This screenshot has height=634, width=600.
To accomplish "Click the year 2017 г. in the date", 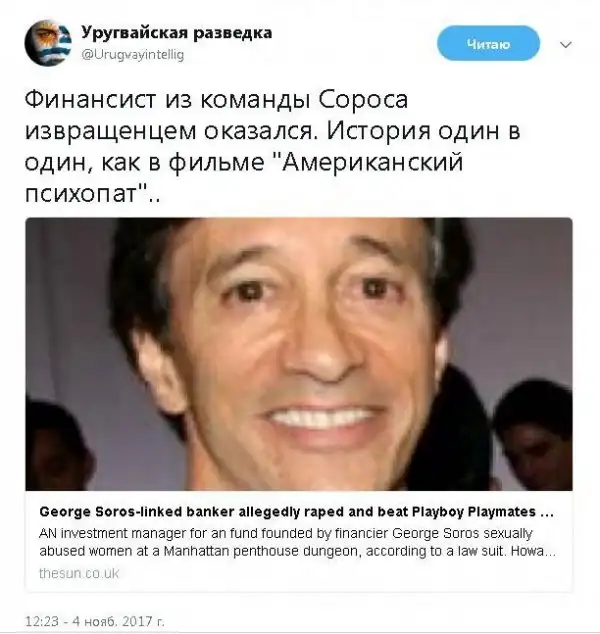I will tap(142, 621).
